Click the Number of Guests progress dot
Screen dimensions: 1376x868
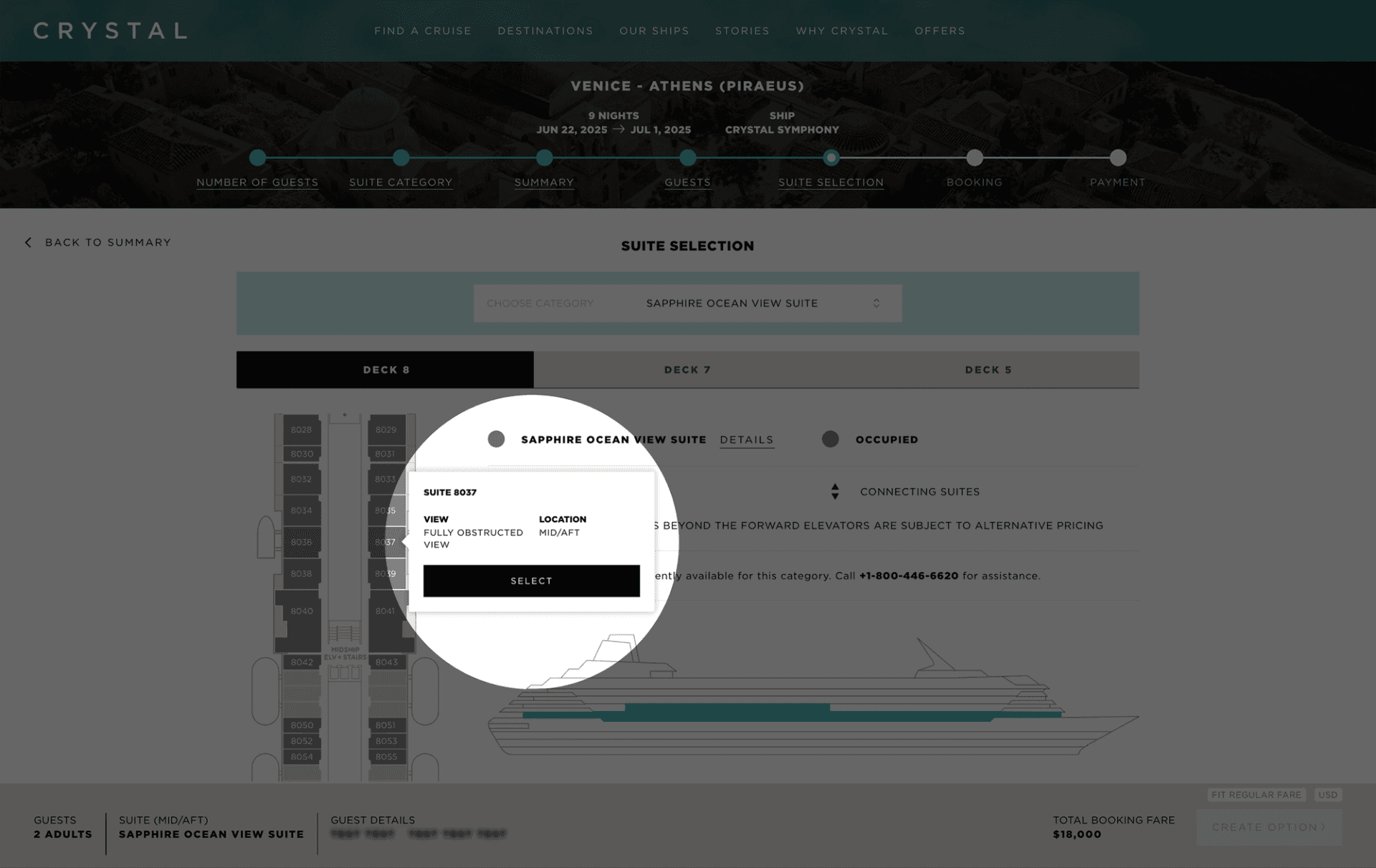tap(257, 158)
